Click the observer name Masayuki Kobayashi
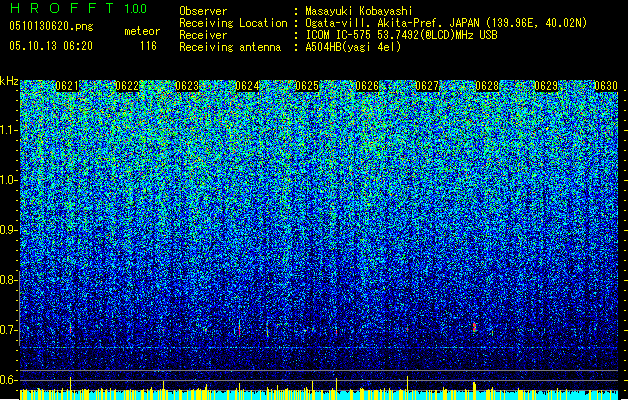 click(x=359, y=11)
